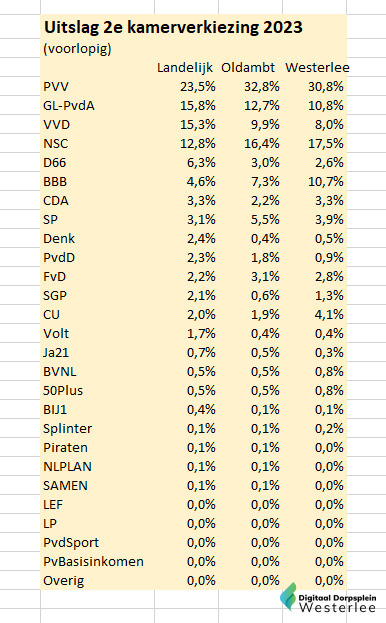Select the title cell Uitslag 2e kamerverkiezing 2023

pos(173,27)
